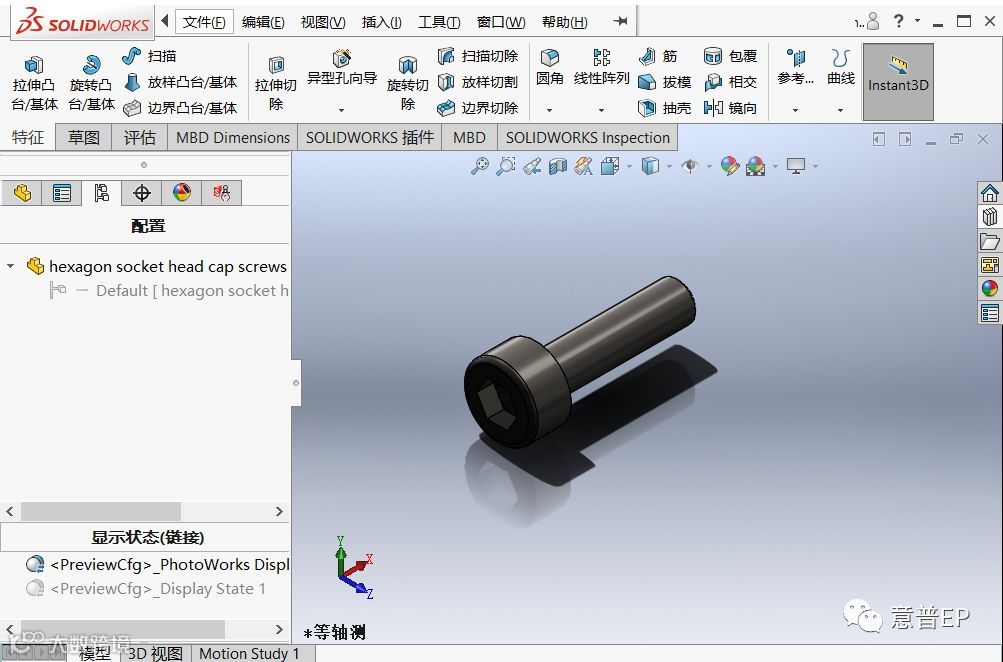Viewport: 1003px width, 662px height.
Task: Open the DimXpertManager crosshair tab icon
Action: tap(141, 193)
